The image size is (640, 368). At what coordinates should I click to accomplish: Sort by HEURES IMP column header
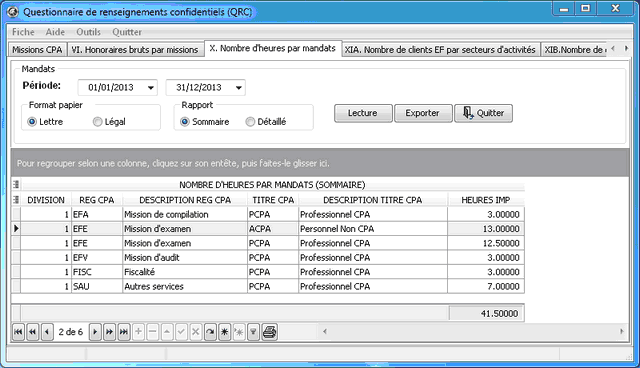[x=486, y=200]
